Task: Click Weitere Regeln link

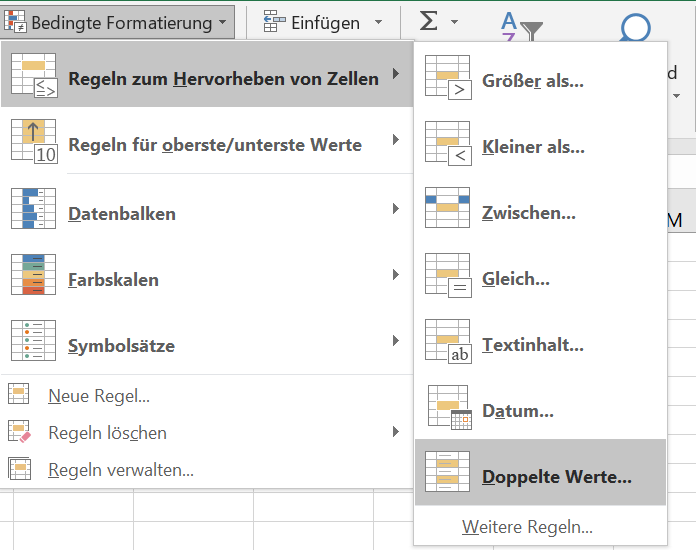Action: (x=527, y=527)
